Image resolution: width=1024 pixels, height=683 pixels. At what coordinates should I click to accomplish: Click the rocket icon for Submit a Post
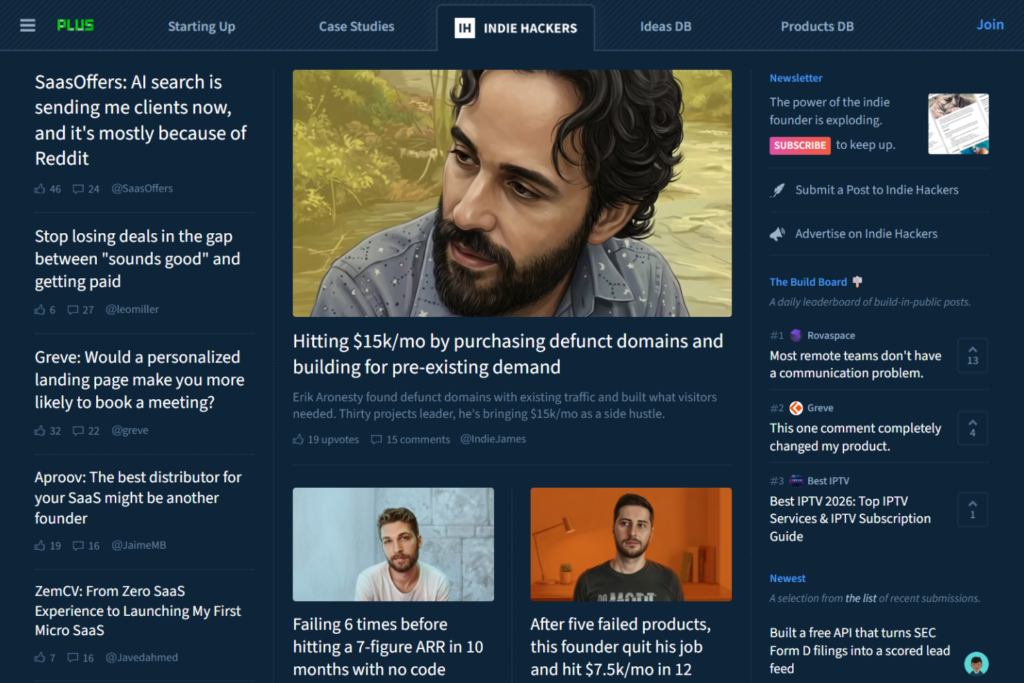(x=778, y=190)
